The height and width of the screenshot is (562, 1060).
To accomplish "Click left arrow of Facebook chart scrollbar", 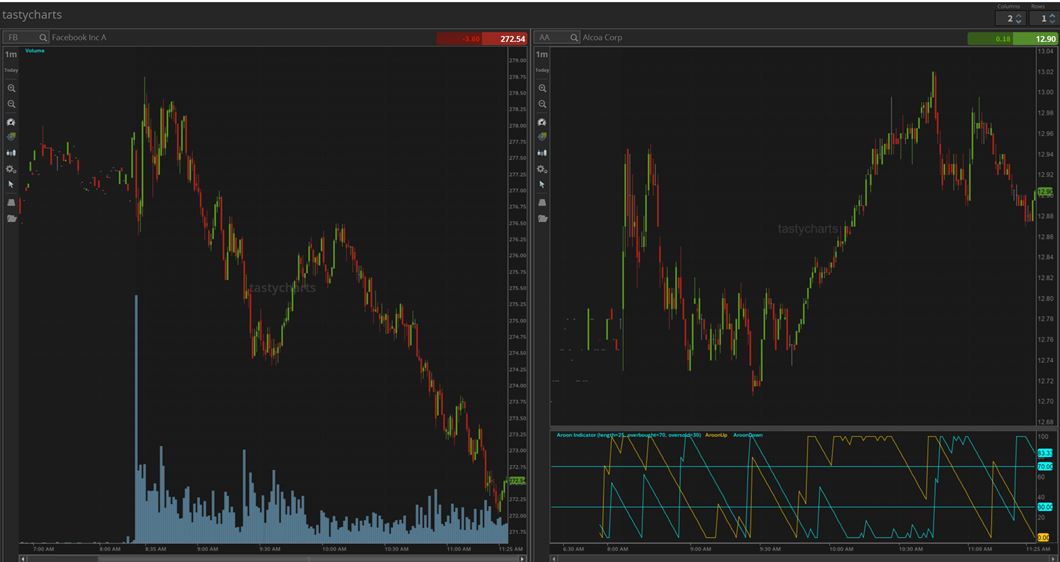I will point(23,559).
